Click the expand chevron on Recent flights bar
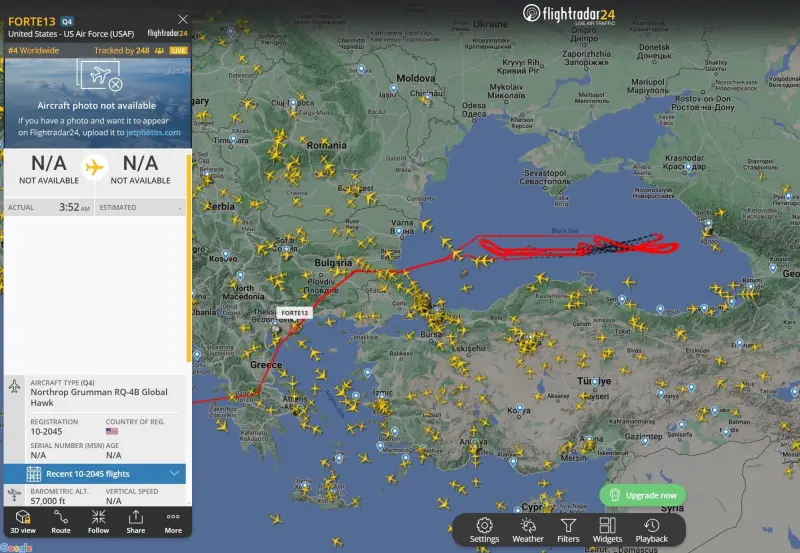 tap(174, 473)
